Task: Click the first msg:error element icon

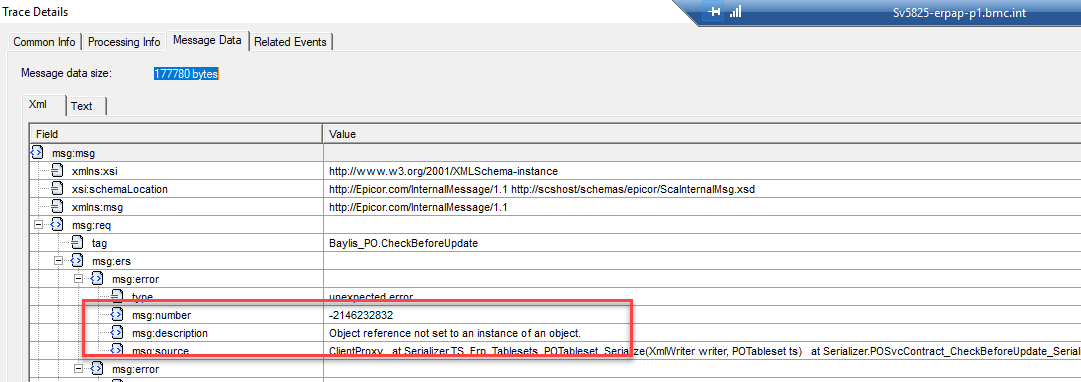Action: point(97,279)
